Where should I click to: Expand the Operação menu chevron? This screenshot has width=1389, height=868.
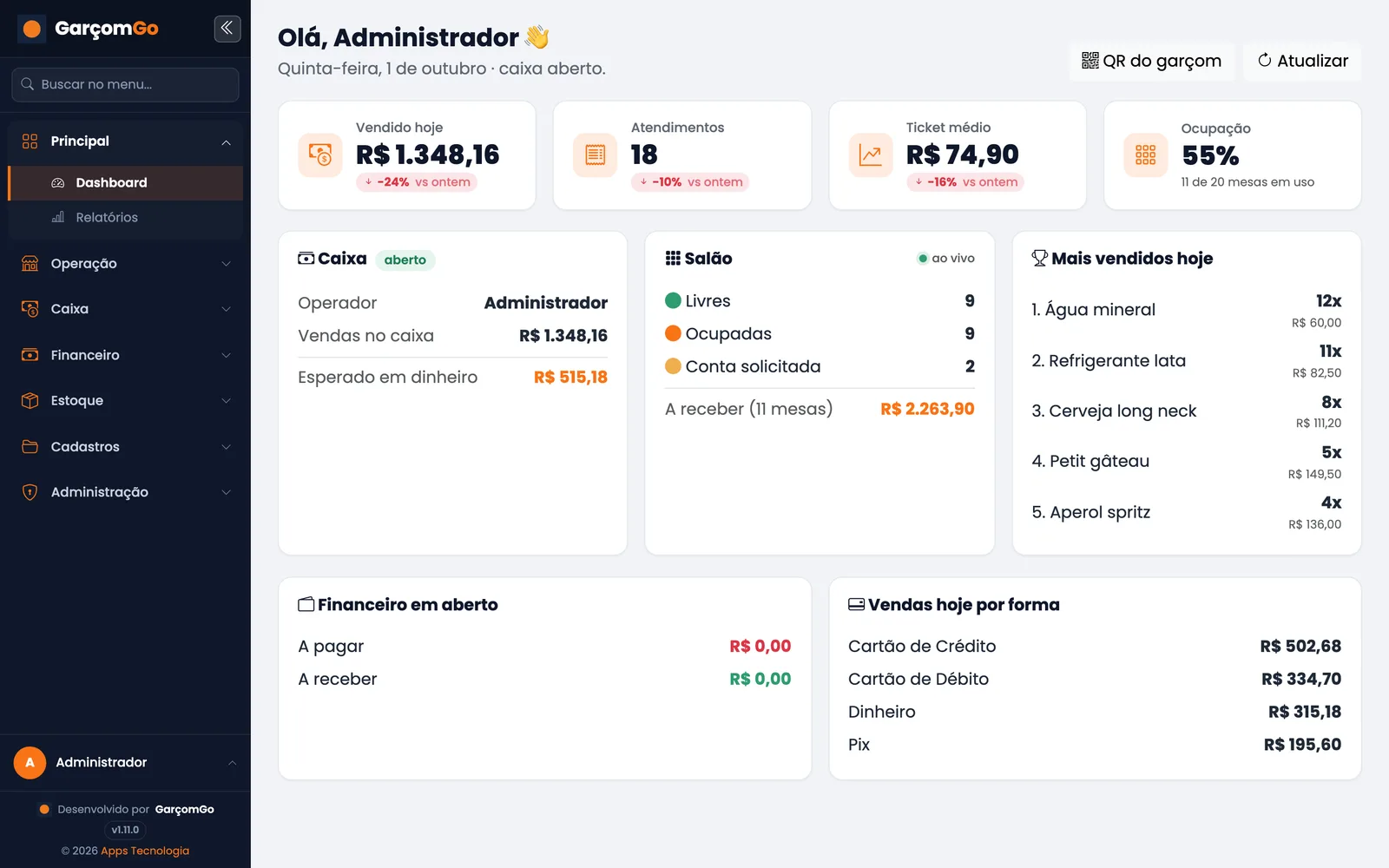(x=227, y=264)
